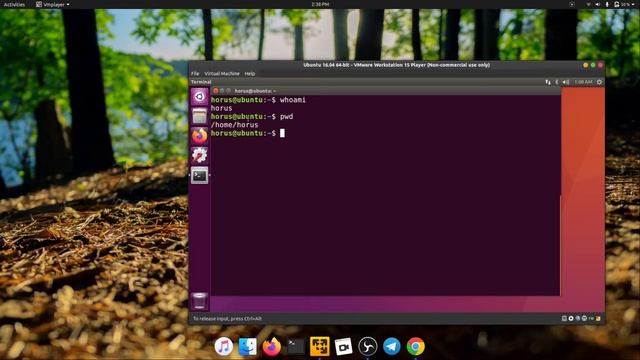Screen dimensions: 640x360
Task: Open the Trash in Ubuntu launcher
Action: tap(200, 301)
